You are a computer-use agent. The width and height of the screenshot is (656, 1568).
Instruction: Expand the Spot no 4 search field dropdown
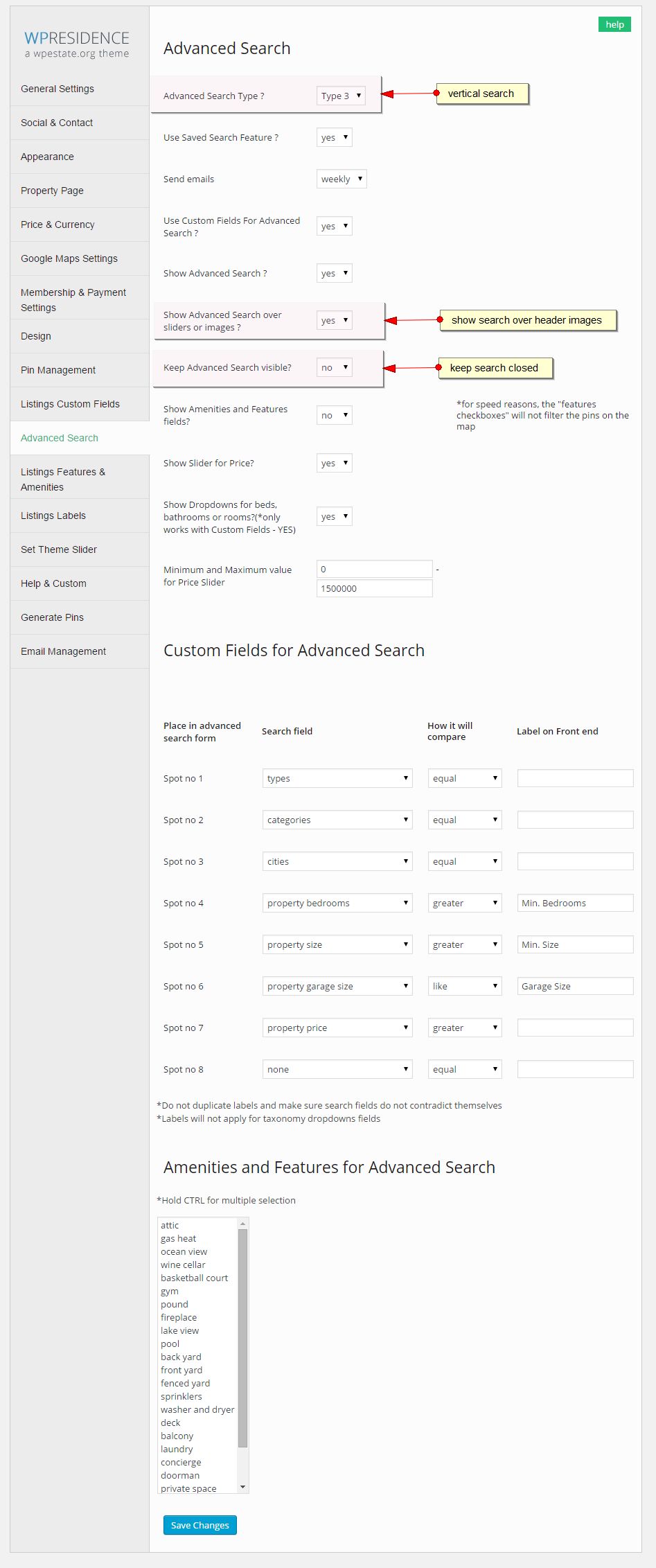pos(337,903)
